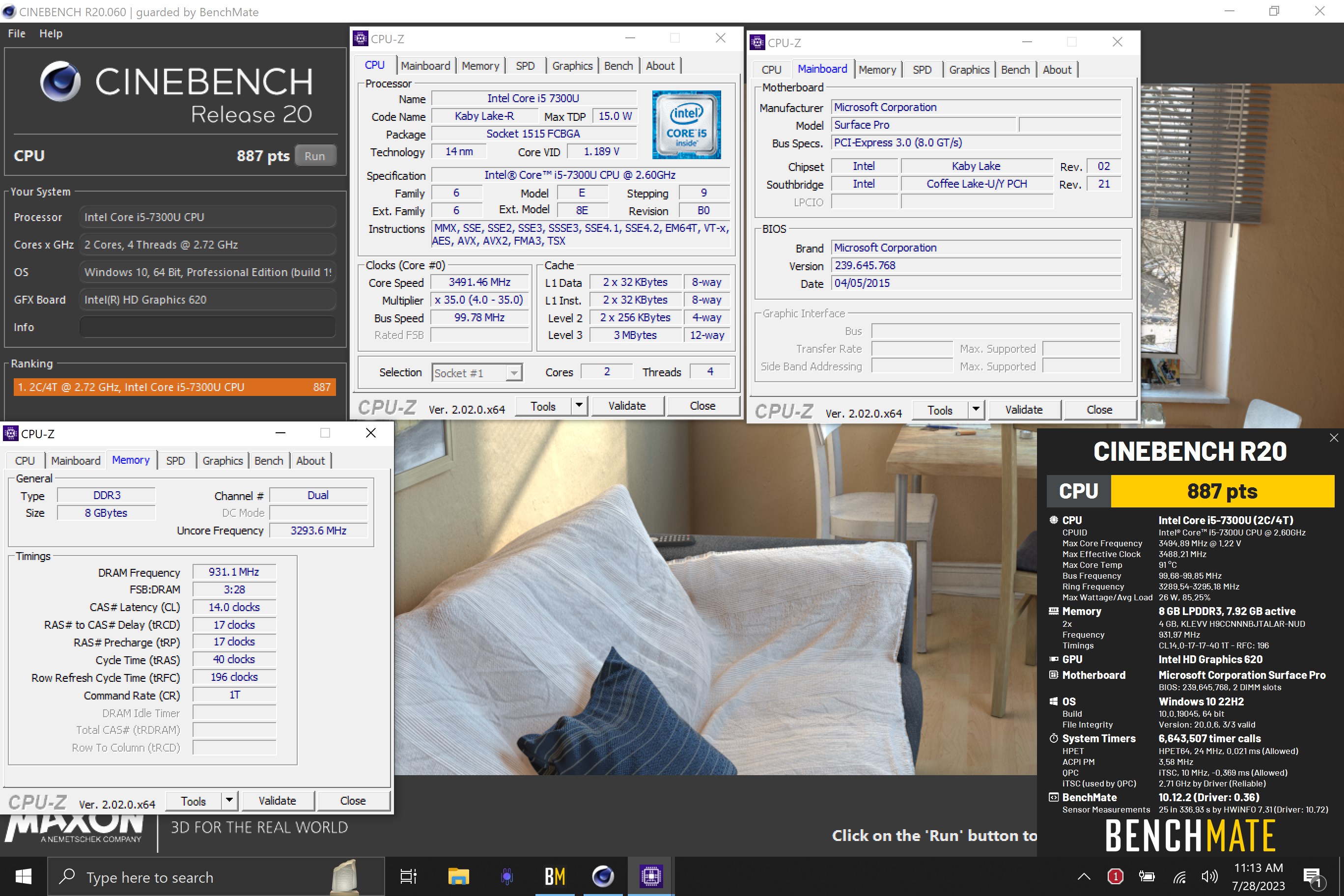Open Bench tab in Memory CPU-Z window
The height and width of the screenshot is (896, 1344).
pos(269,461)
